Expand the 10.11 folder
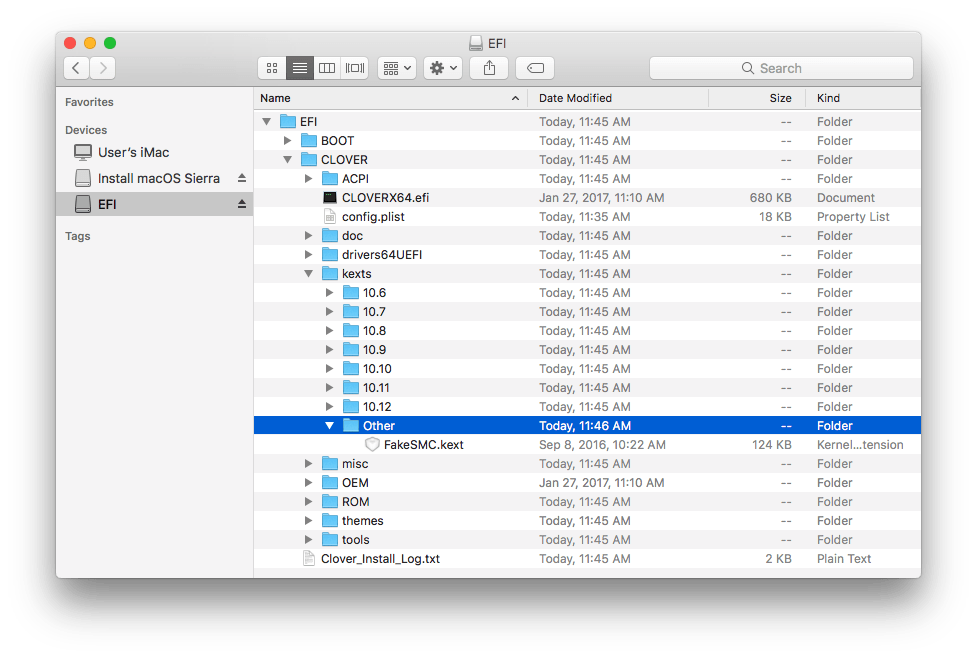This screenshot has height=658, width=977. pyautogui.click(x=330, y=388)
